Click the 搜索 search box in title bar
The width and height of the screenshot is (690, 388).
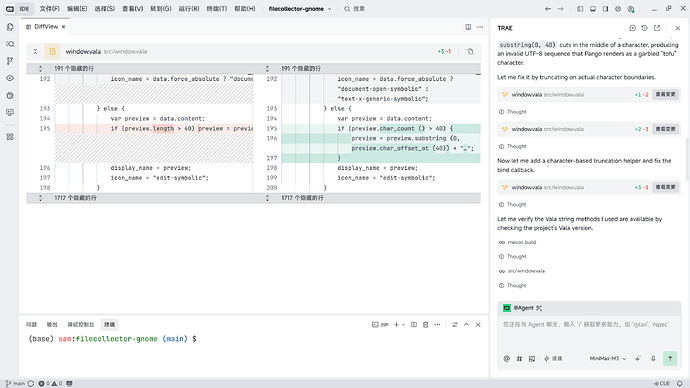pyautogui.click(x=354, y=9)
